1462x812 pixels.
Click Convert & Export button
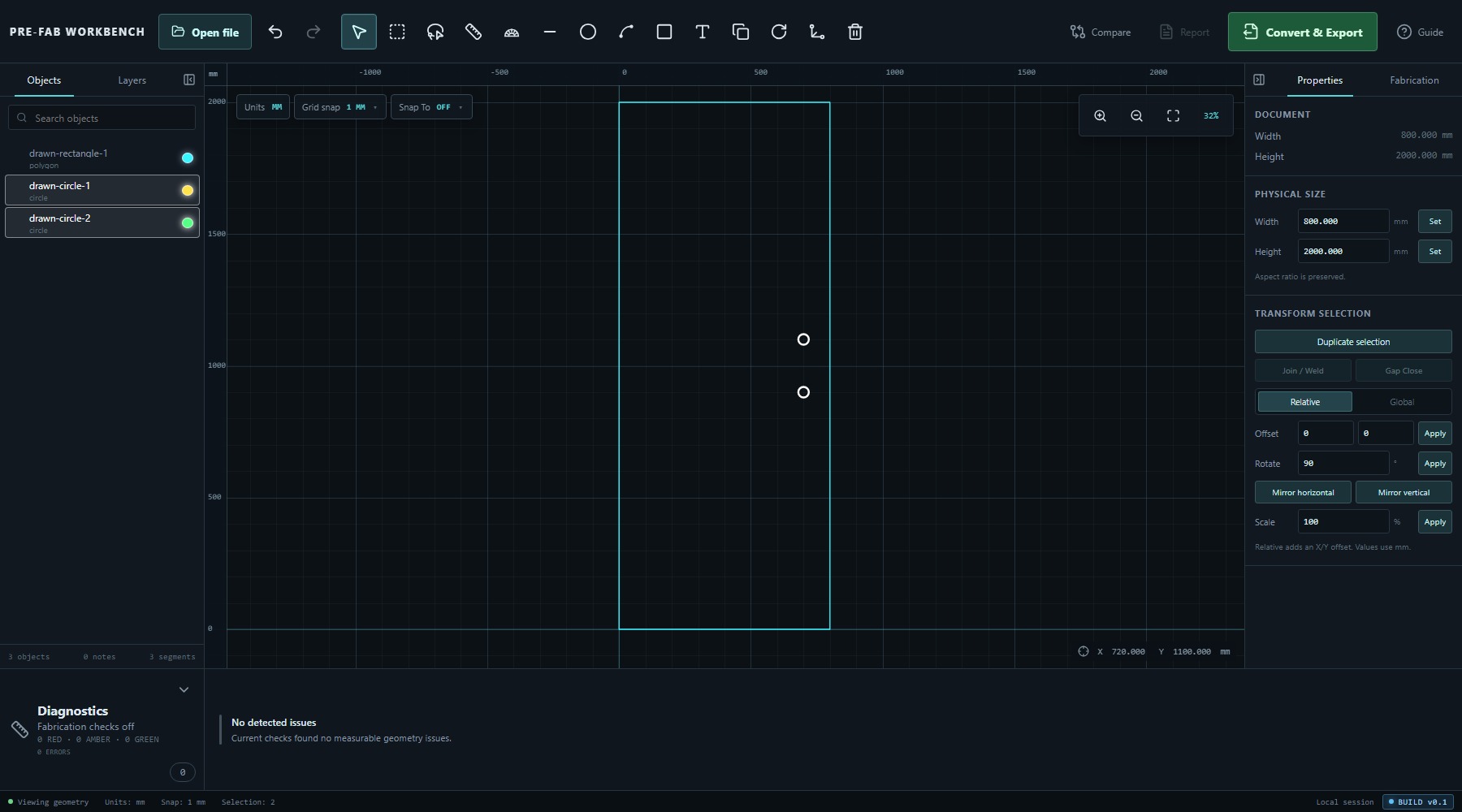tap(1303, 32)
